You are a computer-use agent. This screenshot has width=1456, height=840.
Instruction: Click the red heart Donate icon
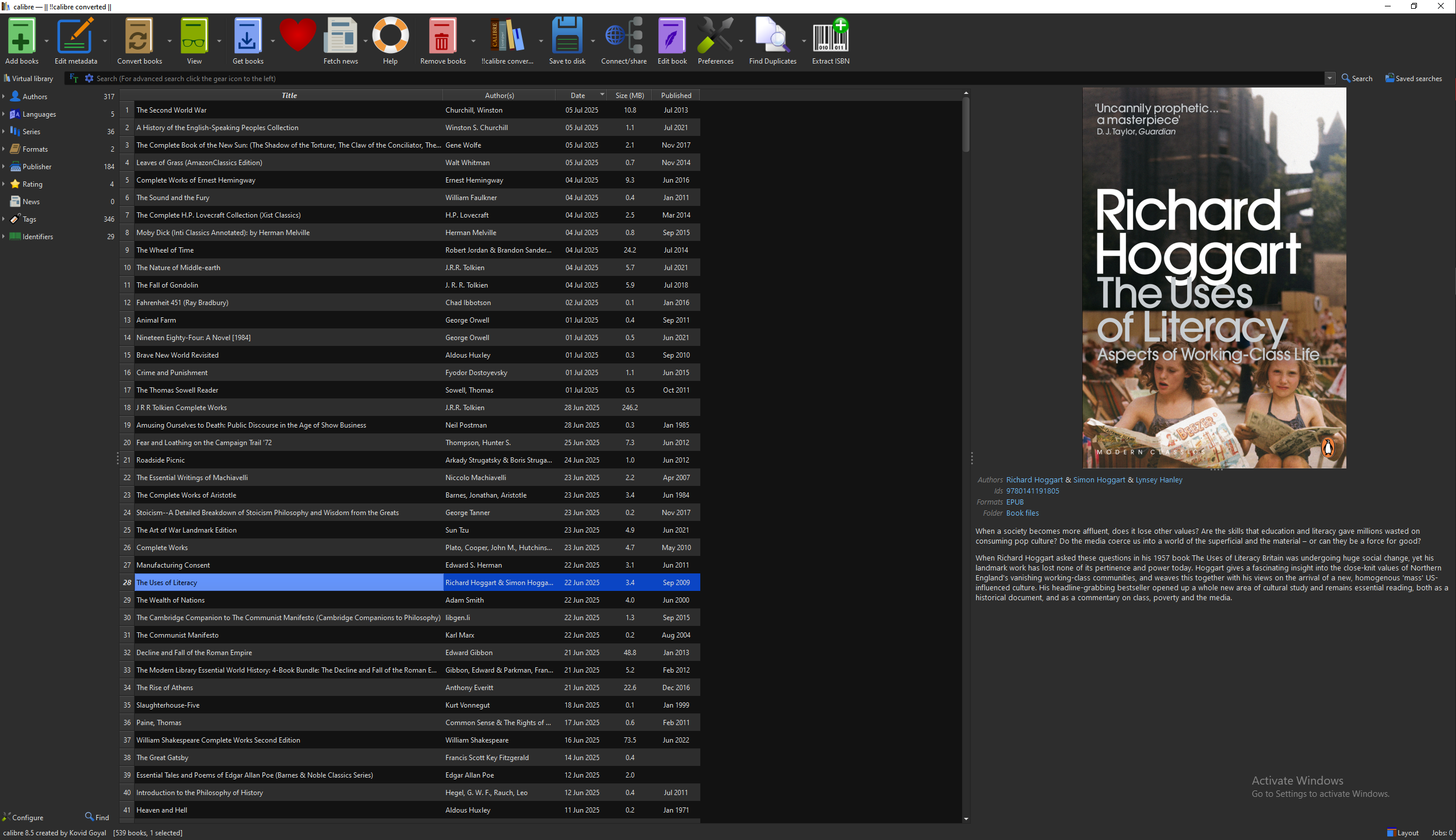click(297, 35)
